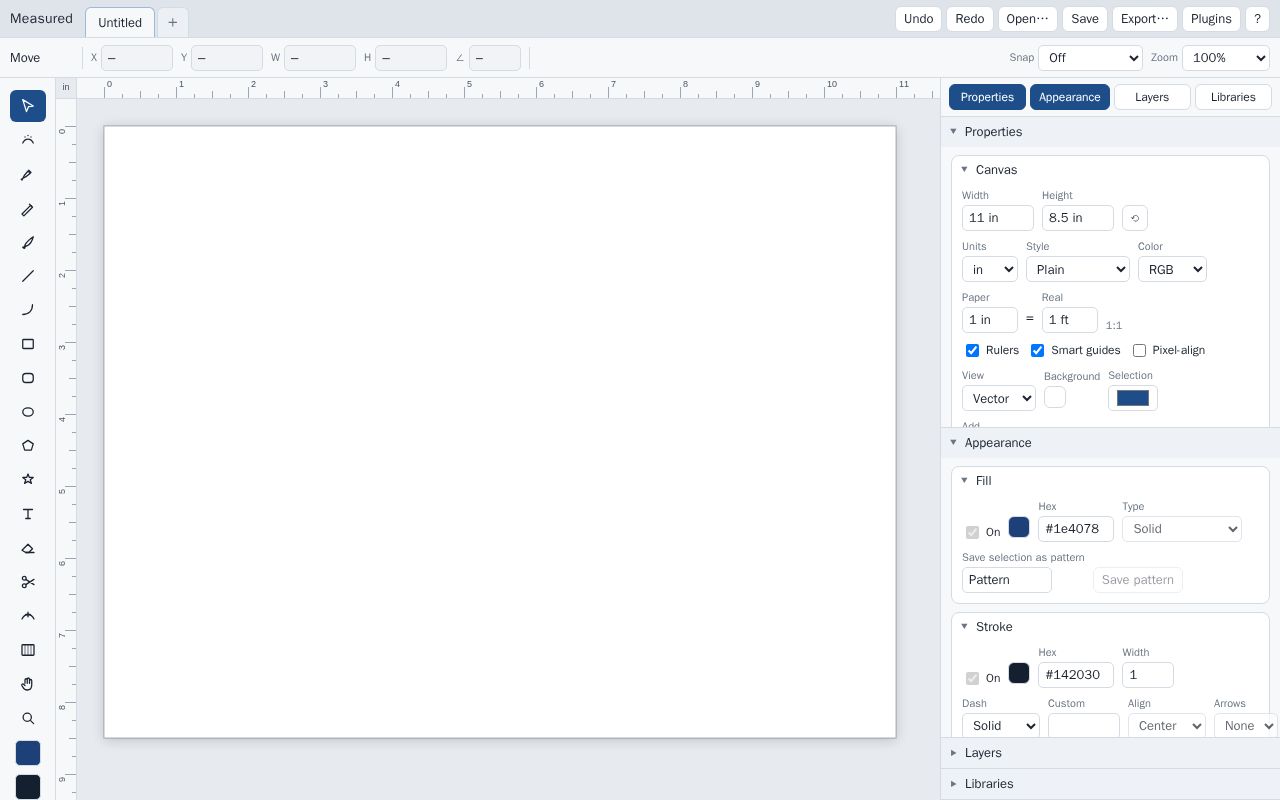Open the canvas Units dropdown
Screen dimensions: 1280x800
click(990, 269)
